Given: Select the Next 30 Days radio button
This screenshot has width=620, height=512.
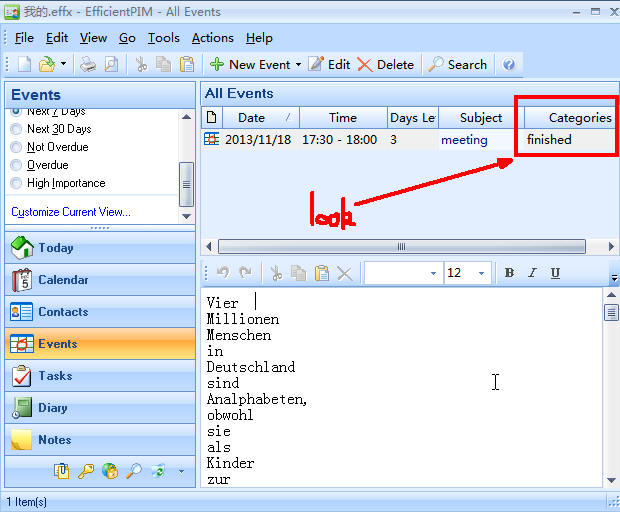Looking at the screenshot, I should (17, 129).
